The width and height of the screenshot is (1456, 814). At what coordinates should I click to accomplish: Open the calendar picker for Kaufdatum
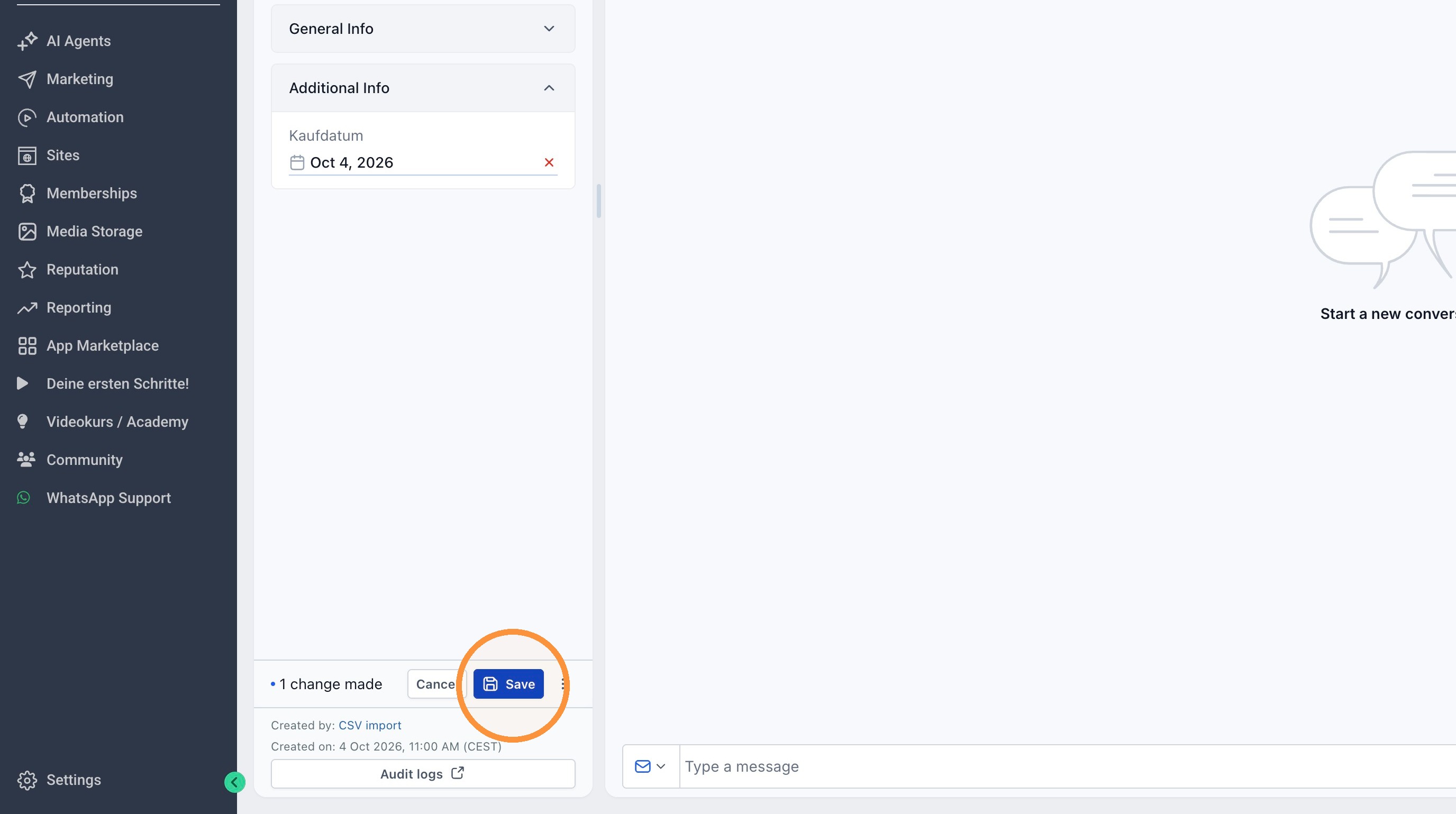(297, 163)
